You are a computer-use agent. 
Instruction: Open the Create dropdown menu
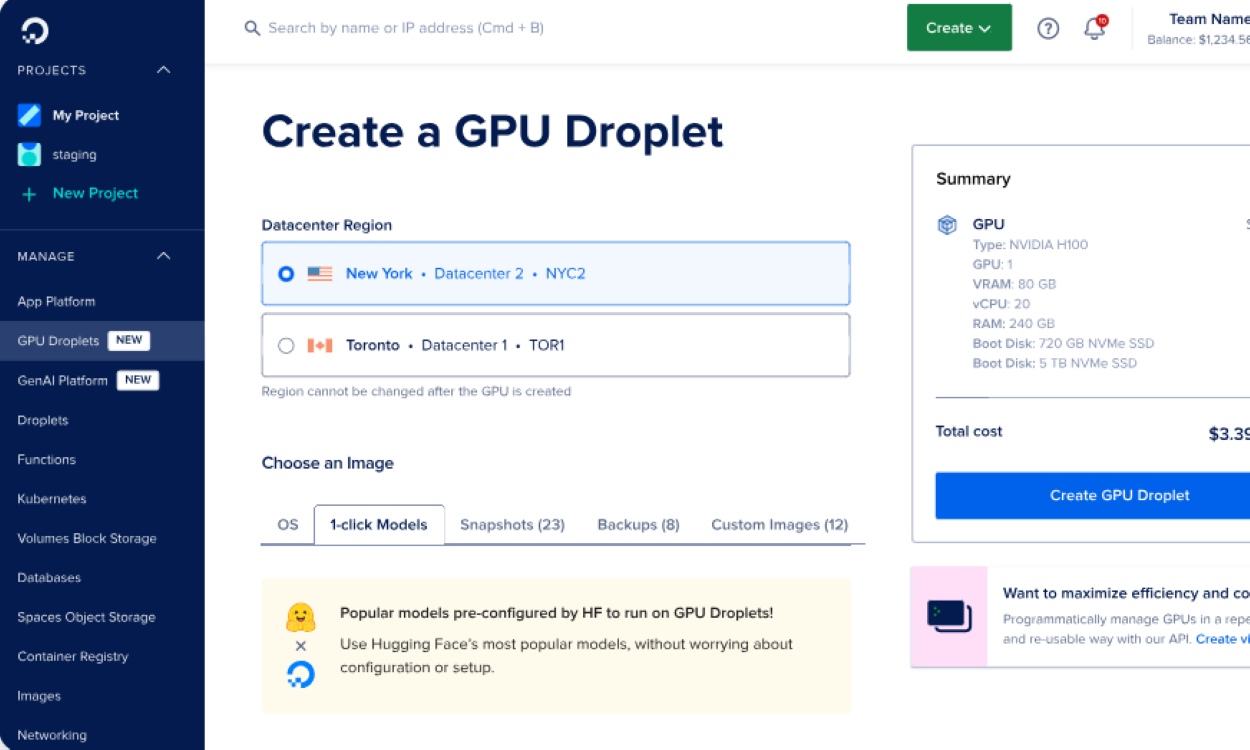[958, 28]
